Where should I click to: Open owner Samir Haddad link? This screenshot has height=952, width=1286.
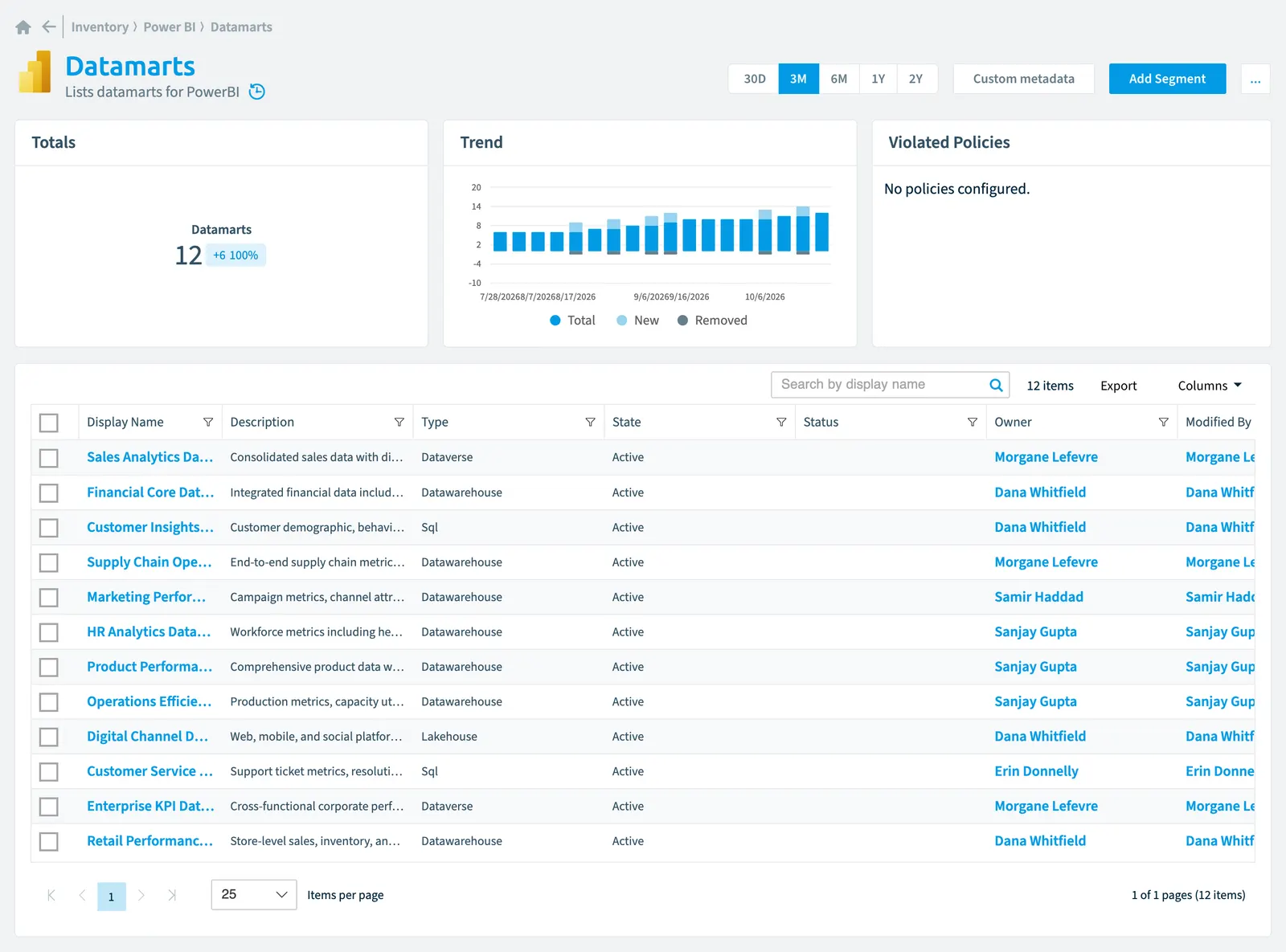[x=1038, y=597]
